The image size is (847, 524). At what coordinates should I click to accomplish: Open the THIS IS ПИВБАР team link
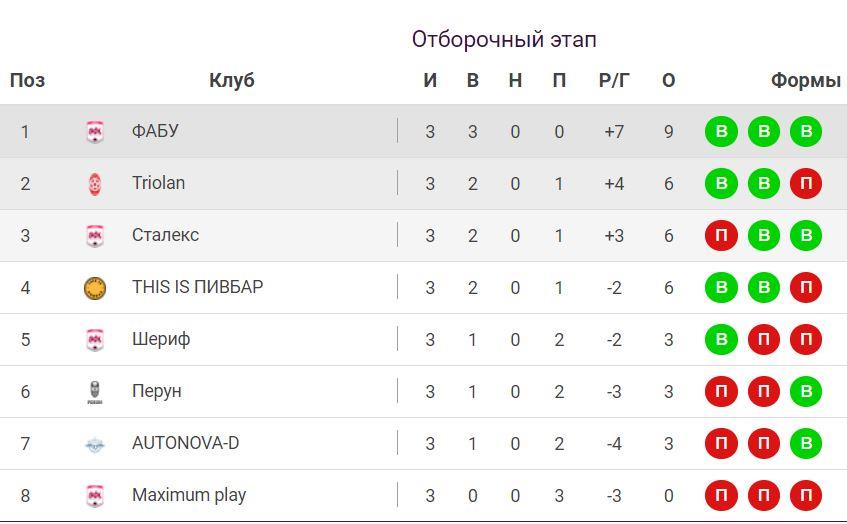pyautogui.click(x=197, y=287)
